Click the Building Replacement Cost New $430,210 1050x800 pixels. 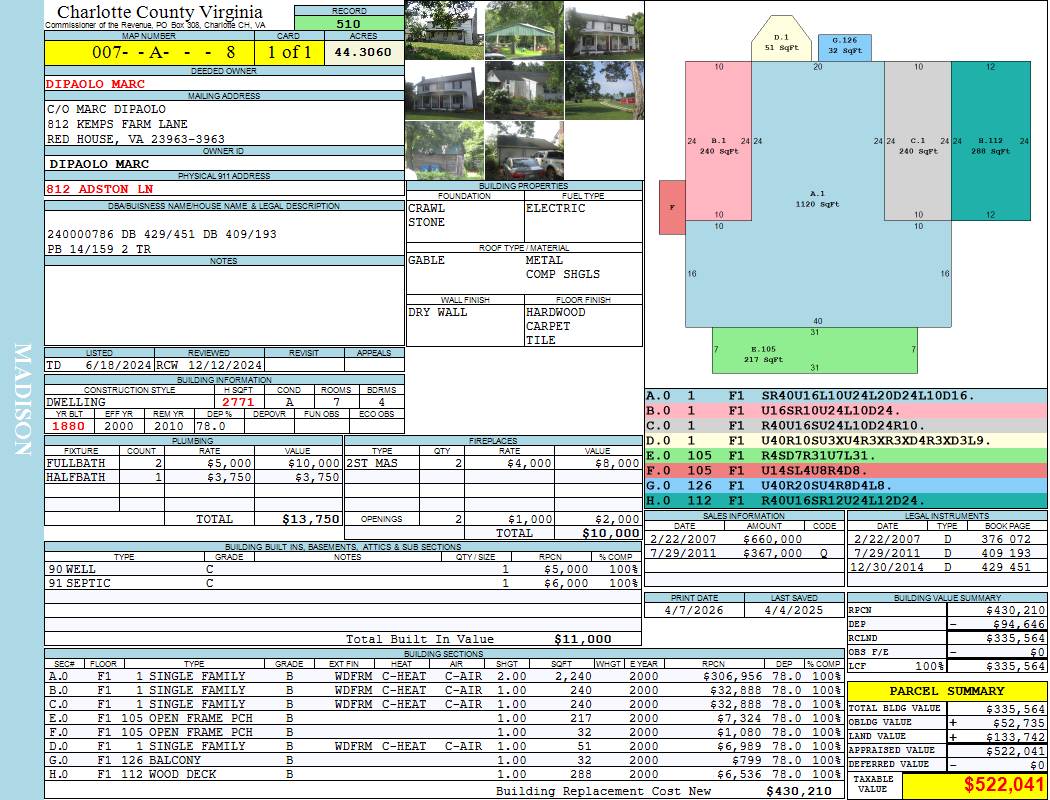tap(799, 791)
